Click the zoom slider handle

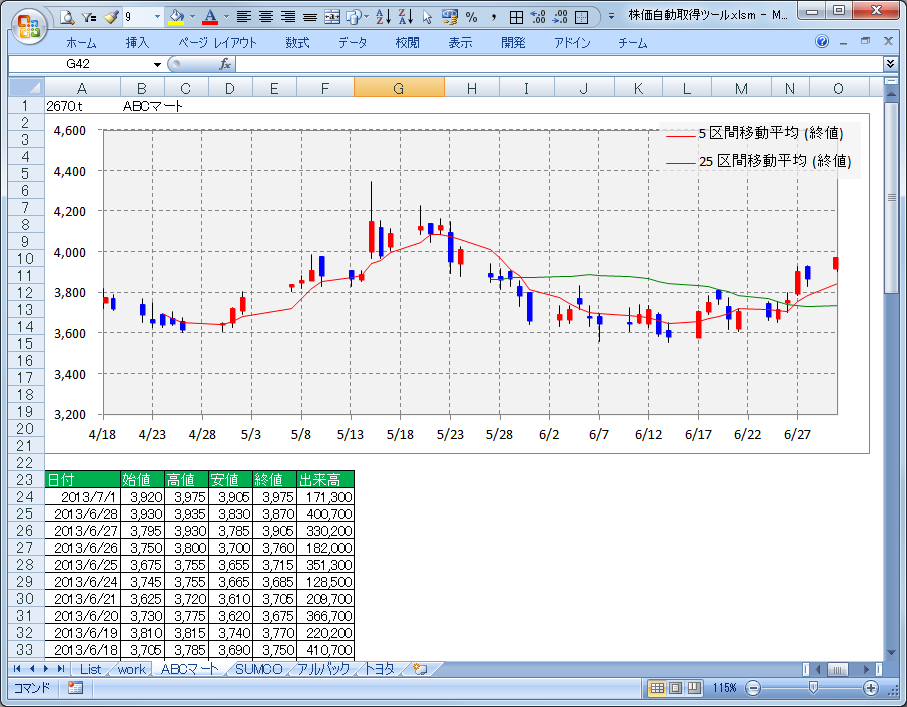pos(813,687)
